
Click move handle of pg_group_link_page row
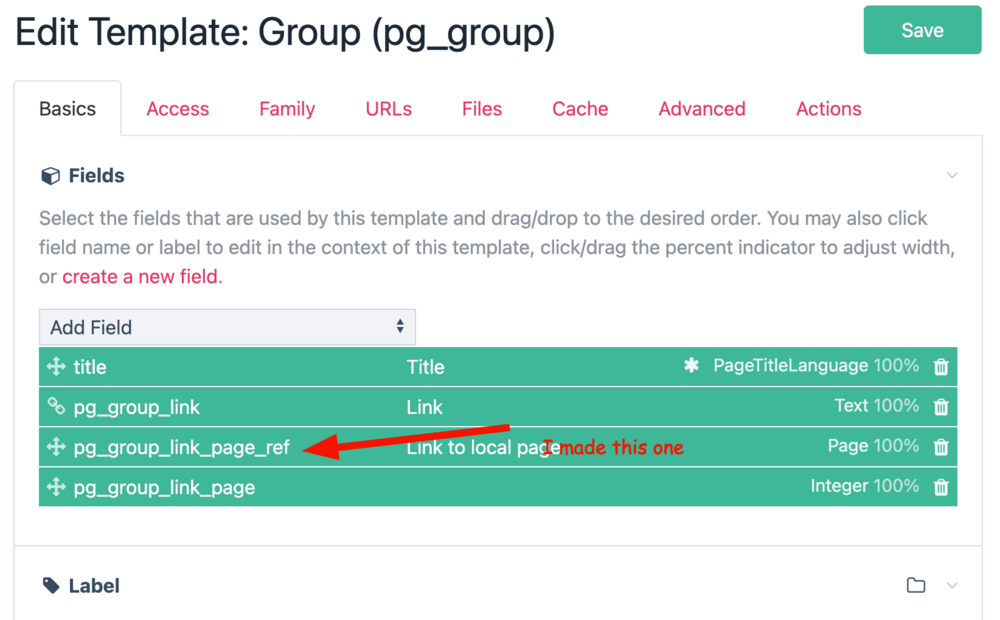(x=56, y=487)
